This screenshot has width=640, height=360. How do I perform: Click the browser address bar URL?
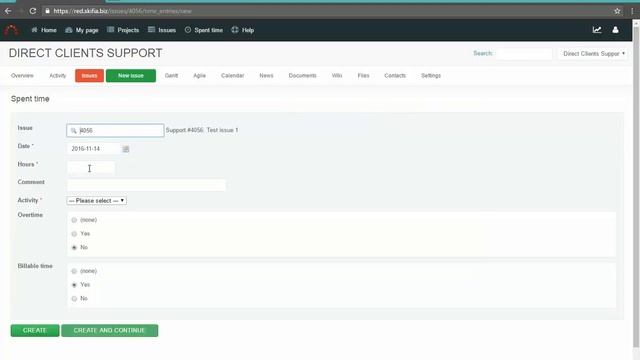[x=122, y=11]
